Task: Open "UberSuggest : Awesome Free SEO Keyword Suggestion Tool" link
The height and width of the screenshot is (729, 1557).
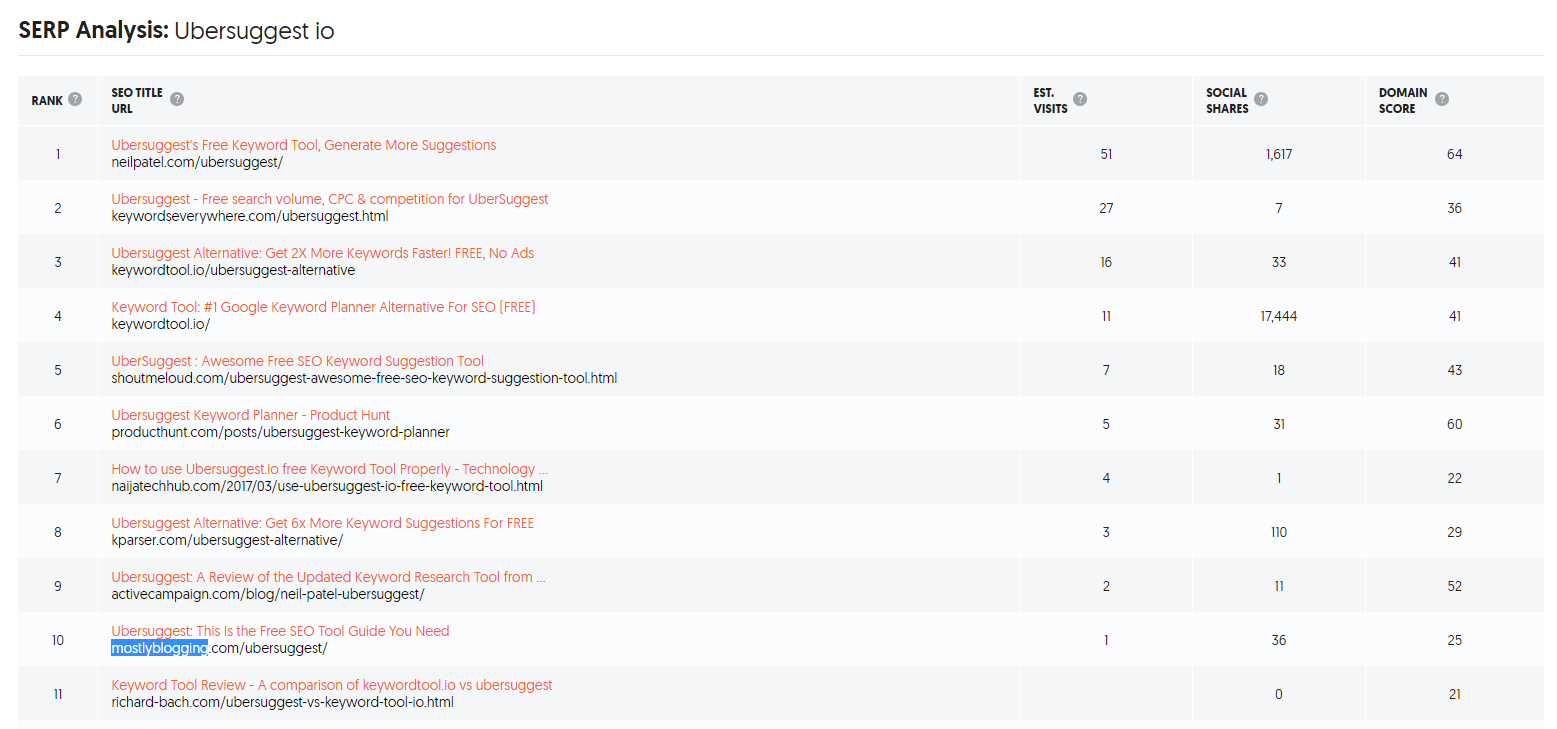Action: (x=298, y=361)
